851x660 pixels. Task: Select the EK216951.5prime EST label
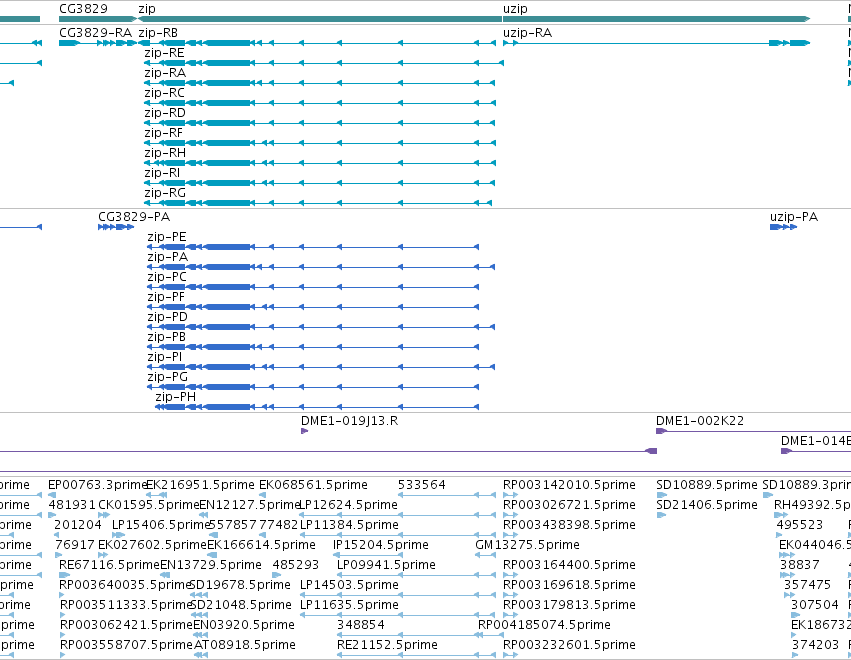(200, 485)
